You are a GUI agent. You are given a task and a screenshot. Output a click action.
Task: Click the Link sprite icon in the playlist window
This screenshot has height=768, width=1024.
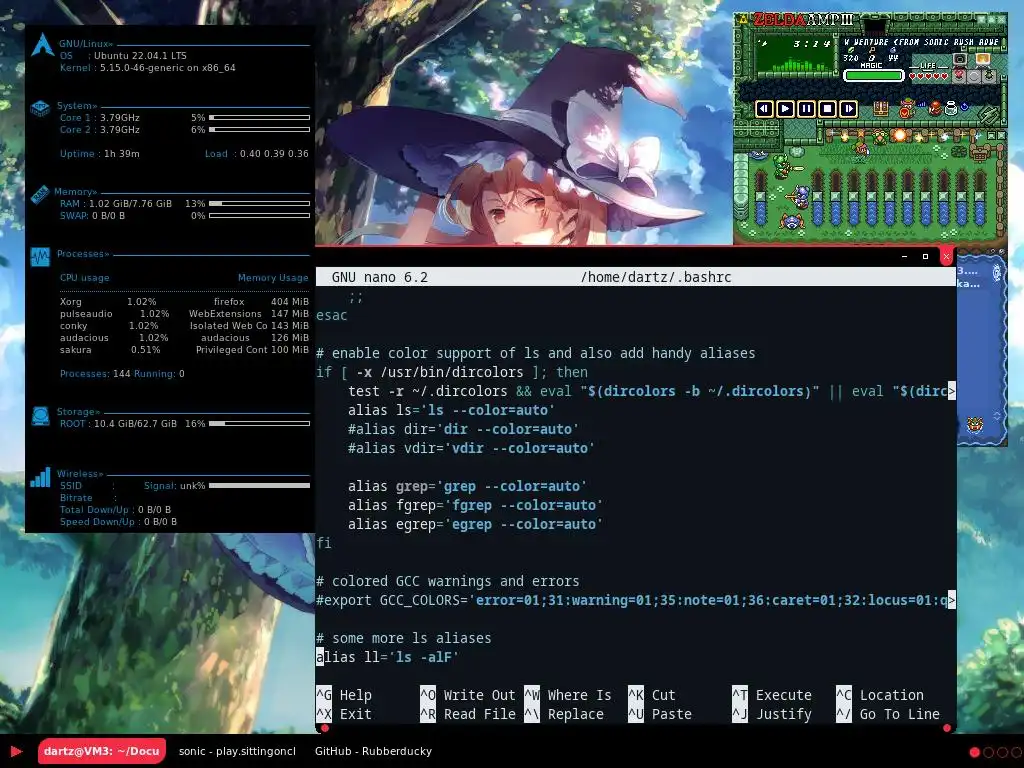[x=975, y=424]
